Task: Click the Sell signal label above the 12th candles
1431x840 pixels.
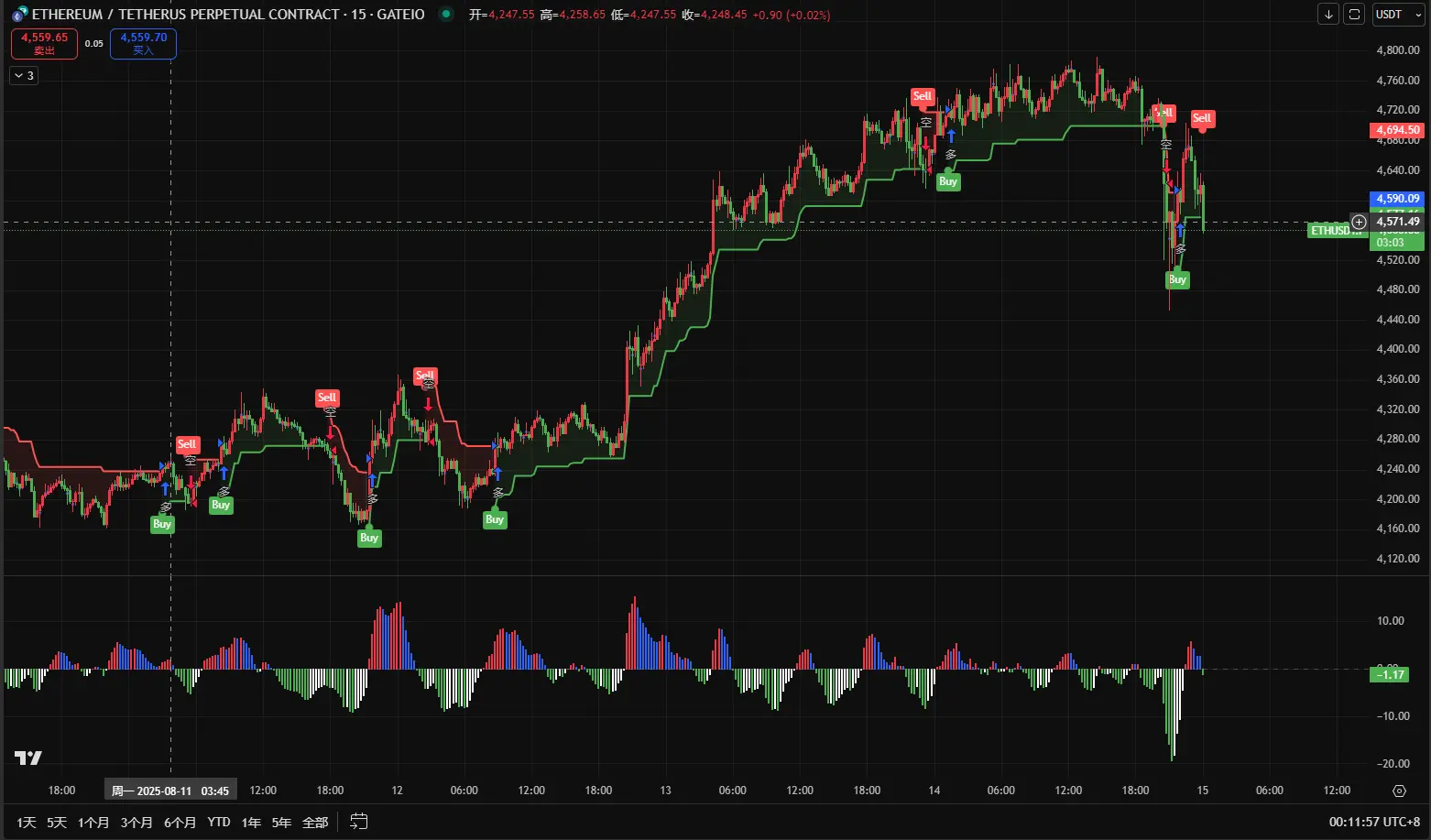Action: 425,376
